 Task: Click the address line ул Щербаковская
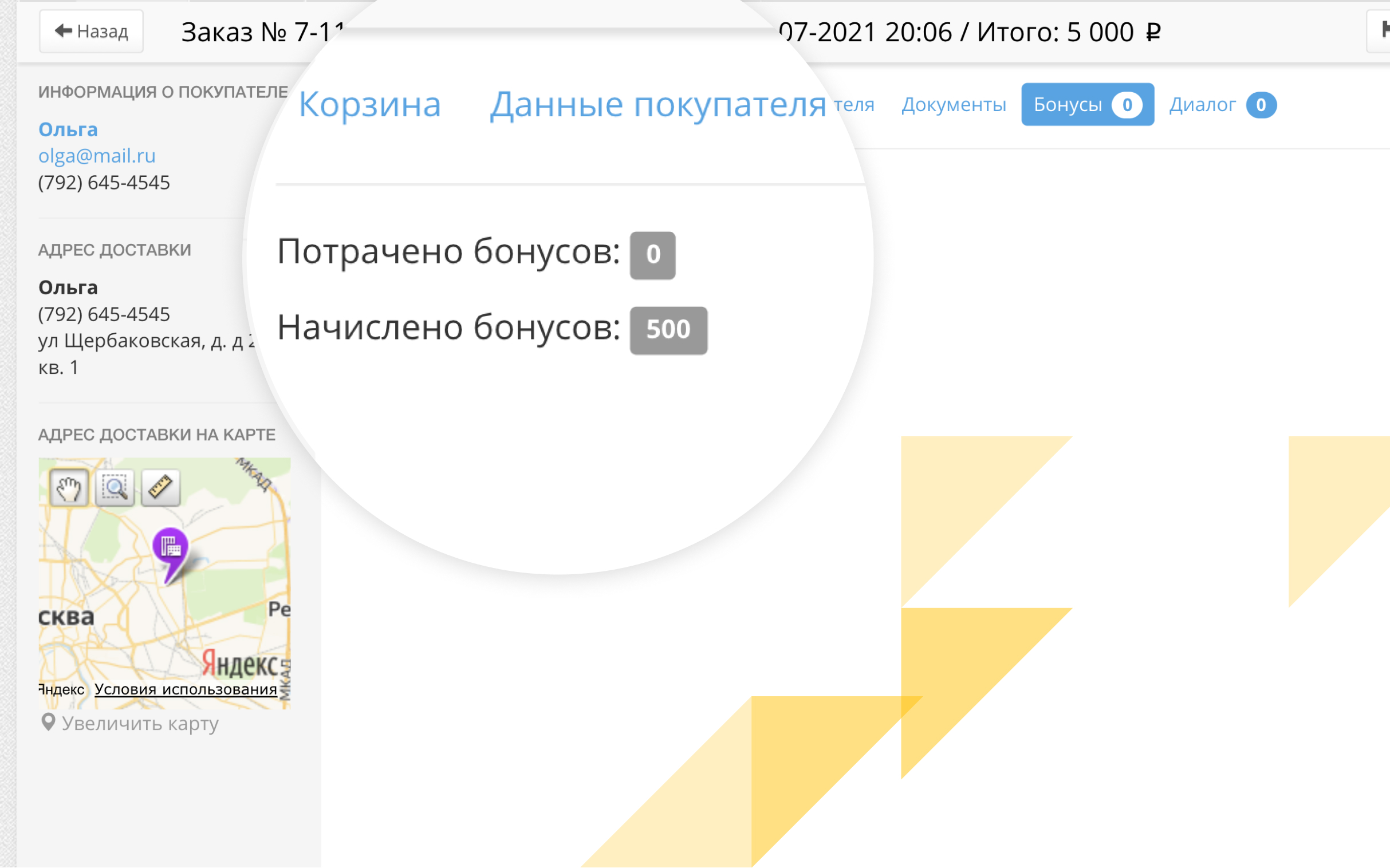147,341
